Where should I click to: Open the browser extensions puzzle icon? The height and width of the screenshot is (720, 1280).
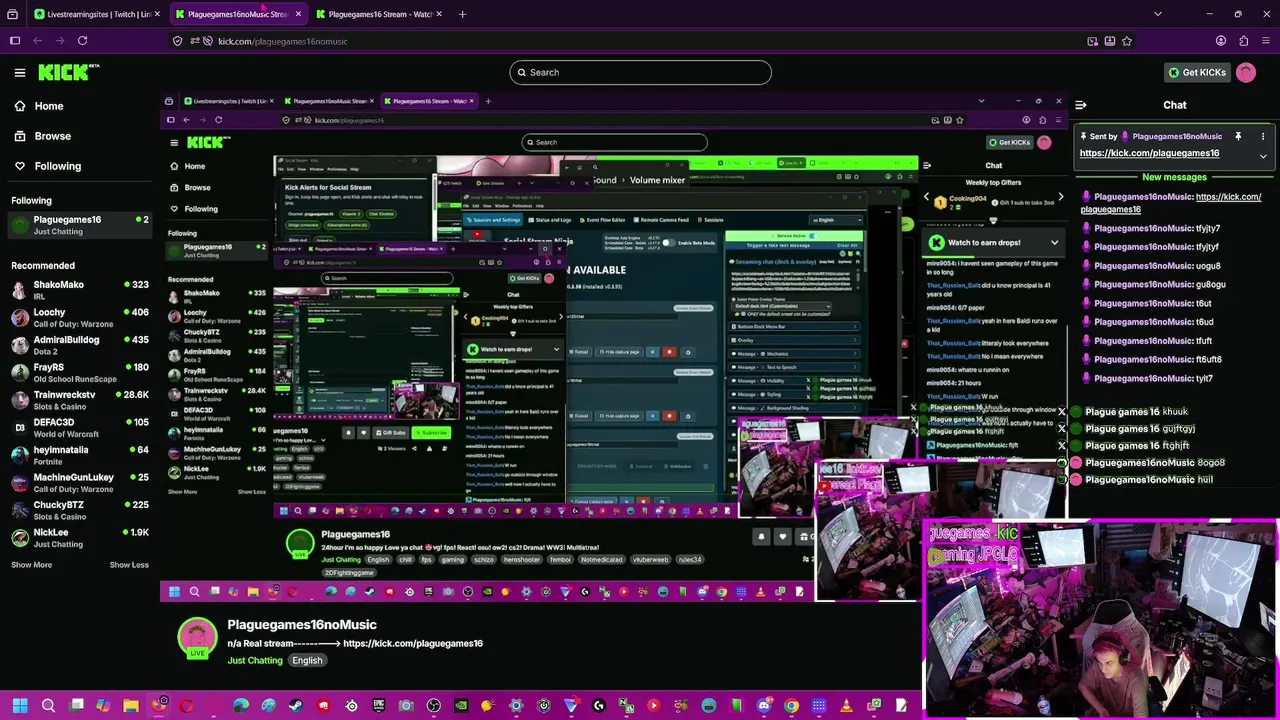(1243, 41)
